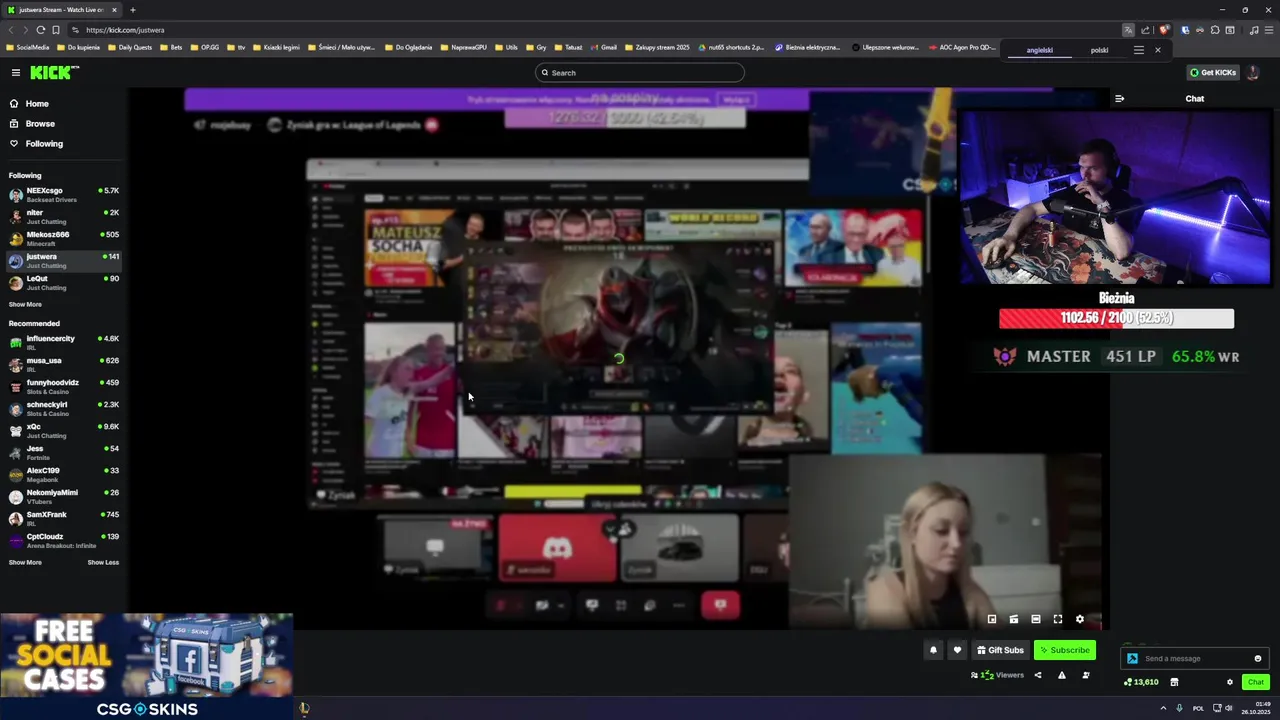Open NaprawaGPU bookmark folder
The height and width of the screenshot is (720, 1280).
click(x=463, y=47)
